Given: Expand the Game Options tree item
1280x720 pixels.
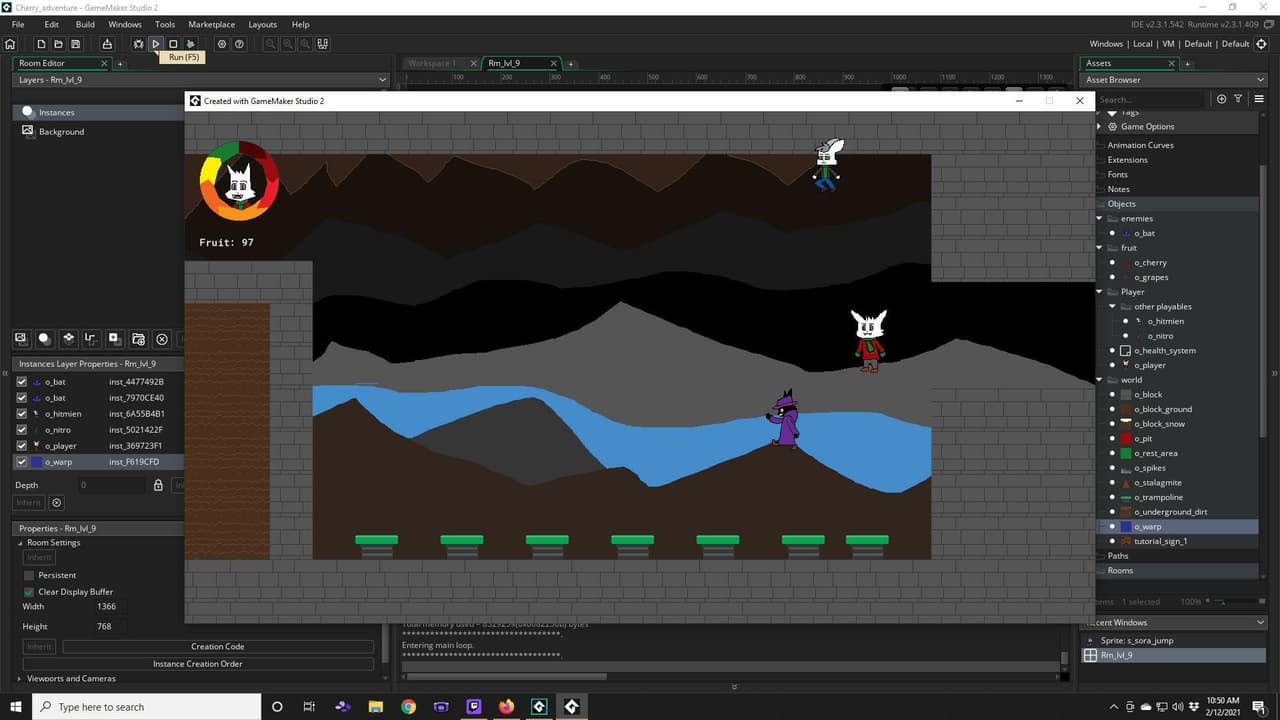Looking at the screenshot, I should (x=1099, y=127).
